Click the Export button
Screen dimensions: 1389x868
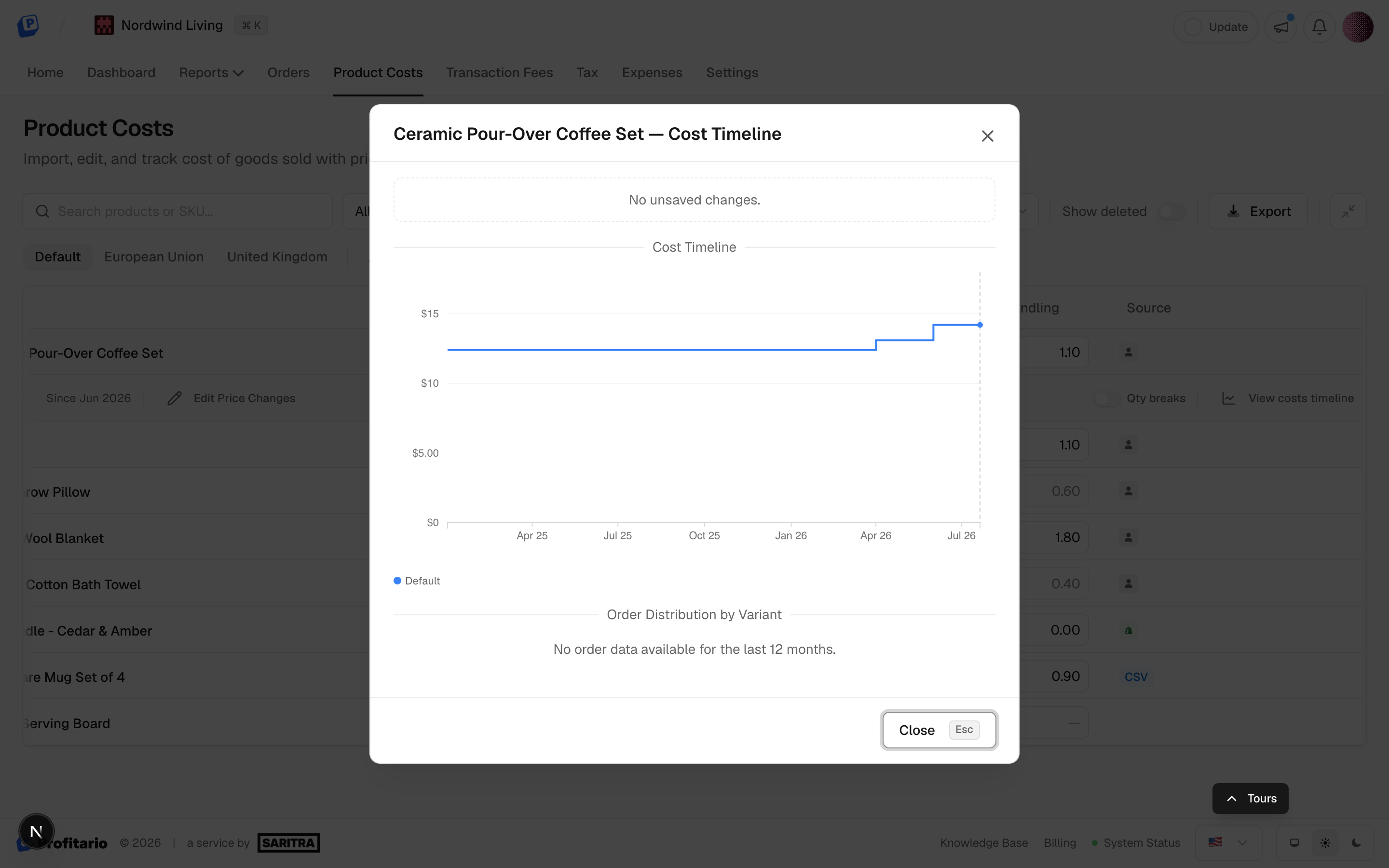1258,211
